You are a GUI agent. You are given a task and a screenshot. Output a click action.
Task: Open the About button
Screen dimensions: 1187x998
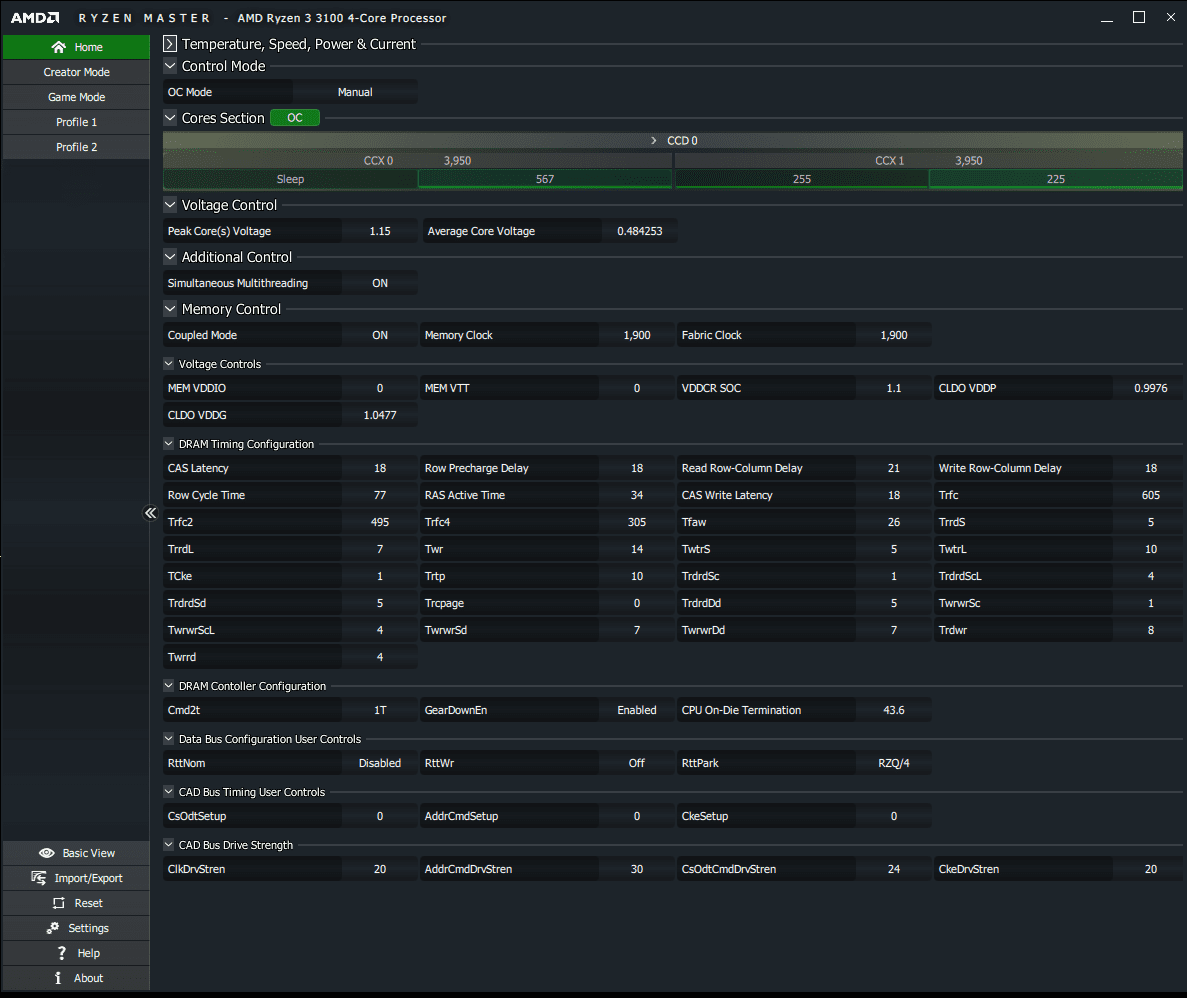76,978
